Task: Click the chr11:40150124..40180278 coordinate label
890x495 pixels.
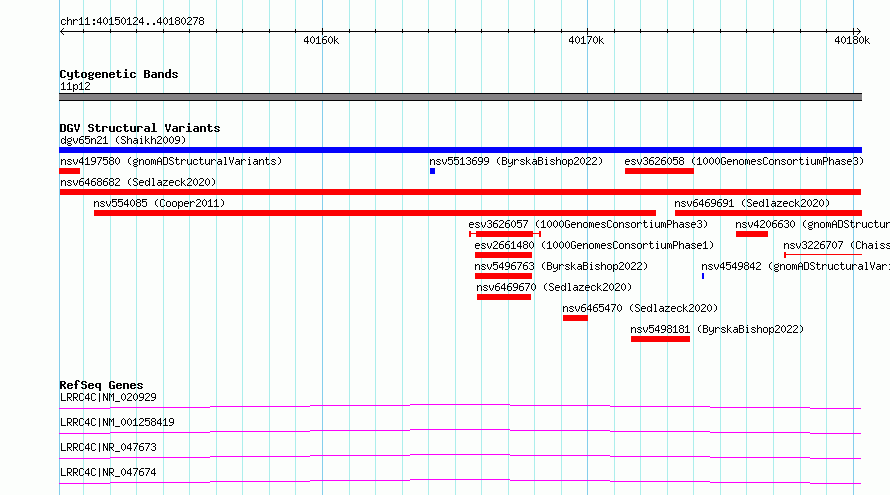Action: click(x=132, y=21)
